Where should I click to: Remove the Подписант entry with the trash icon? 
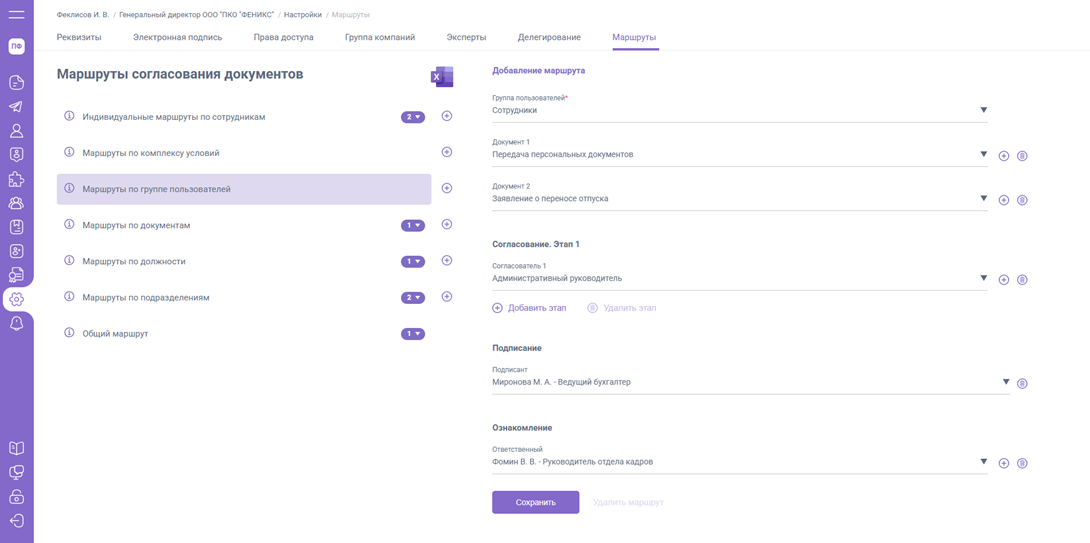point(1022,384)
